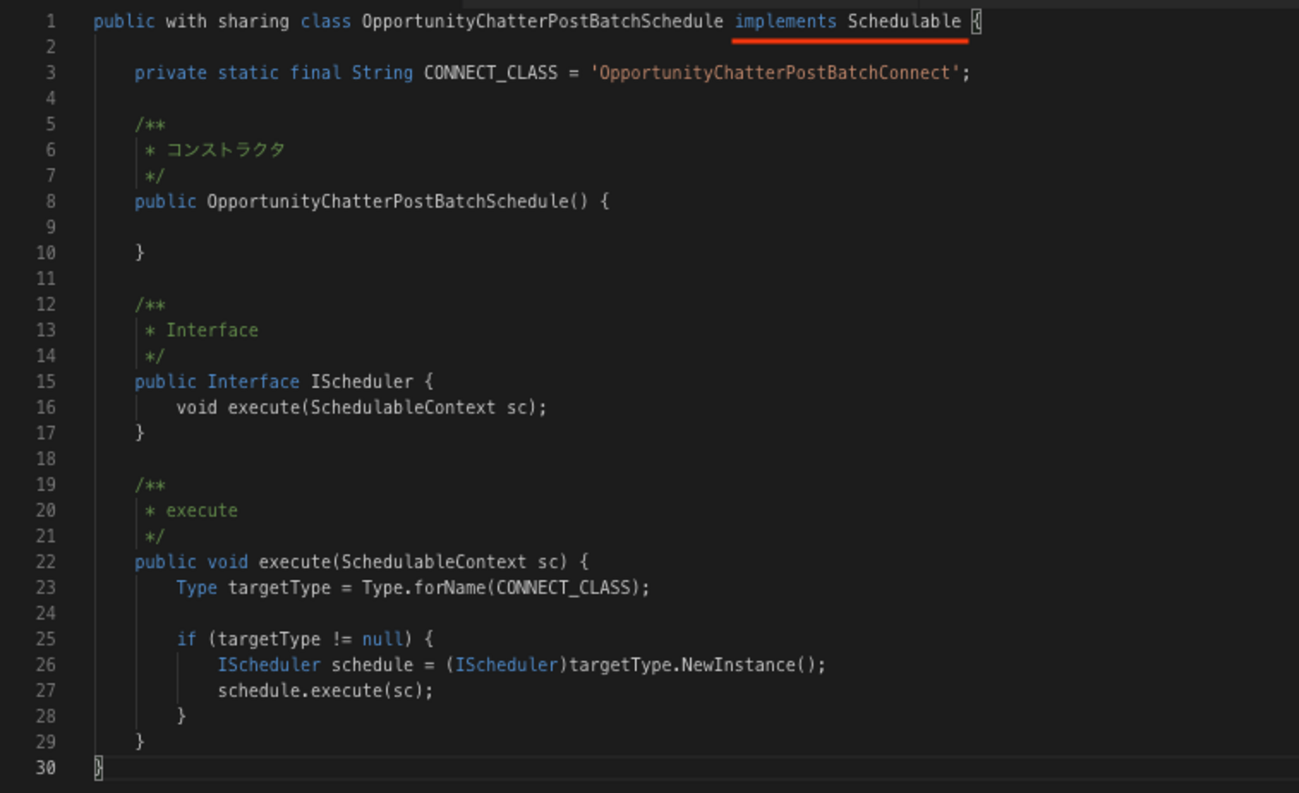Click the 'with sharing' keywords on line 1
This screenshot has height=793, width=1299.
click(x=227, y=21)
